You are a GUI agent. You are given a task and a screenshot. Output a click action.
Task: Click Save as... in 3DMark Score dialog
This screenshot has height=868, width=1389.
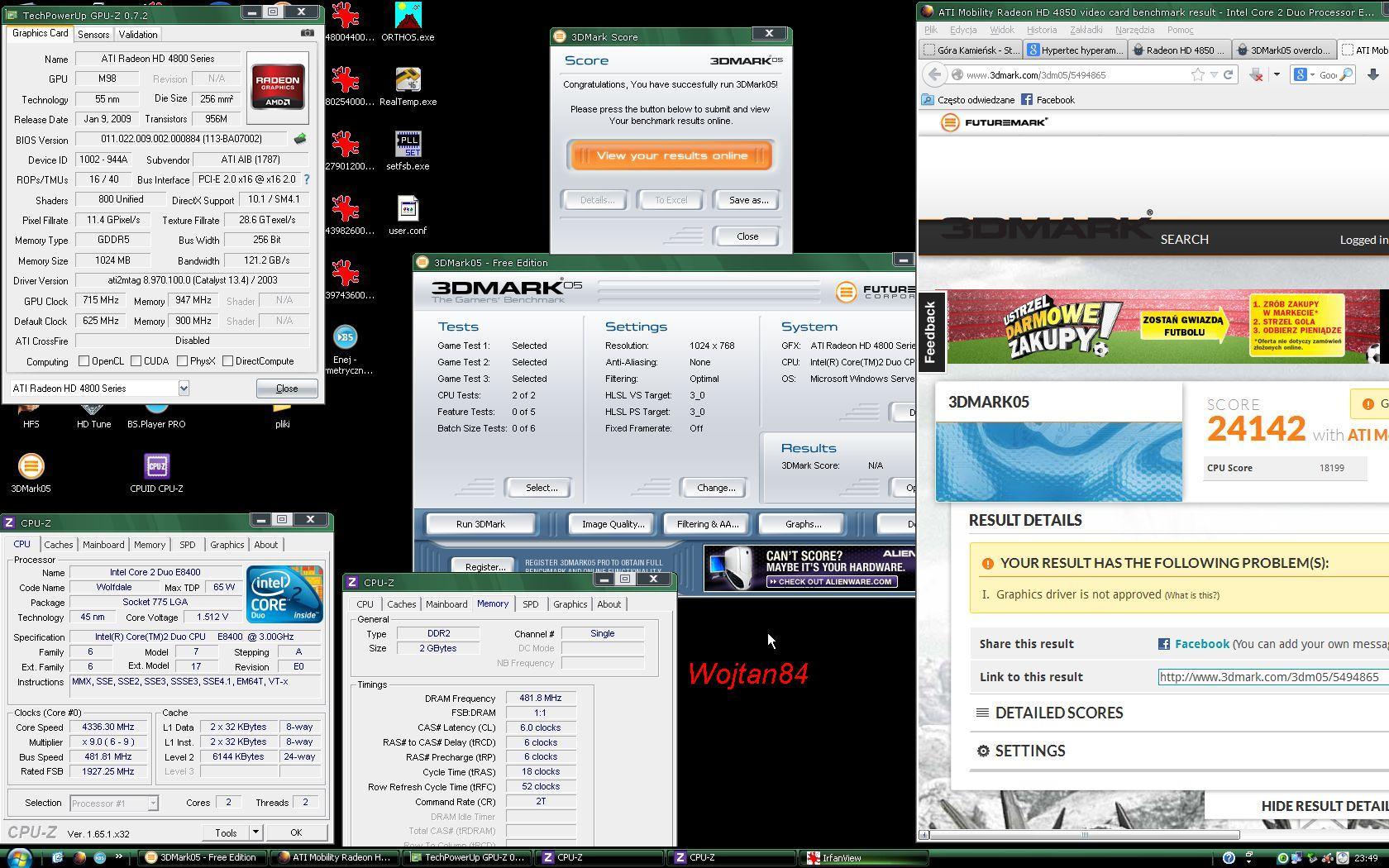(x=748, y=200)
